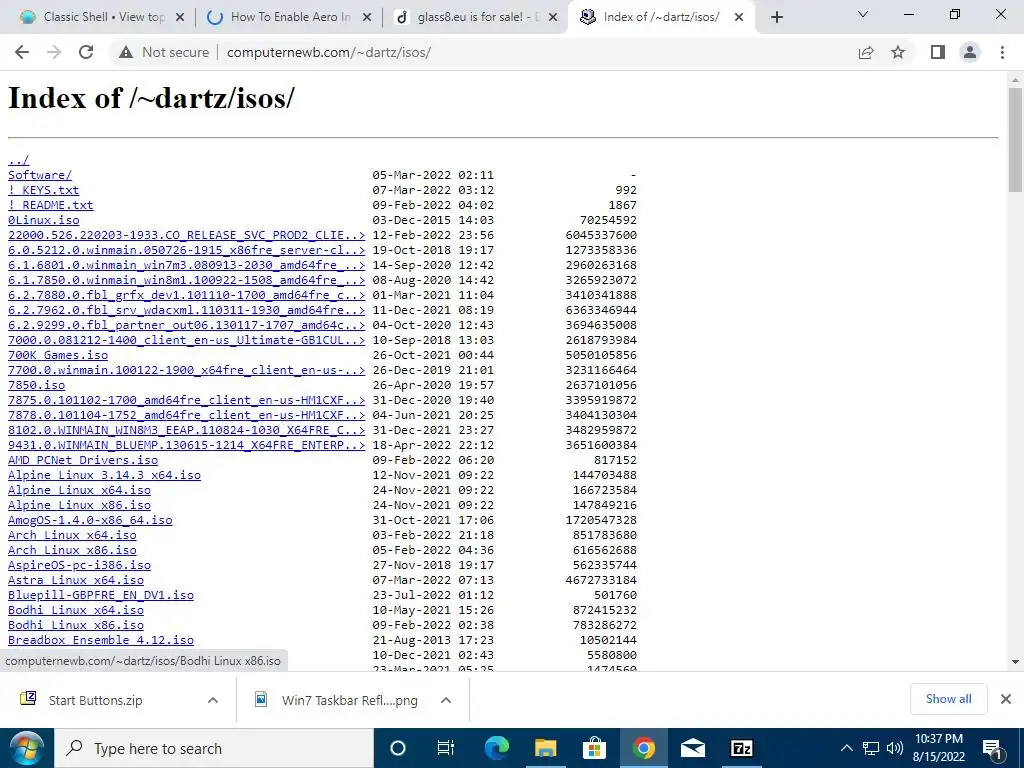Download Bodhi_Linux_x86.iso

pos(76,626)
